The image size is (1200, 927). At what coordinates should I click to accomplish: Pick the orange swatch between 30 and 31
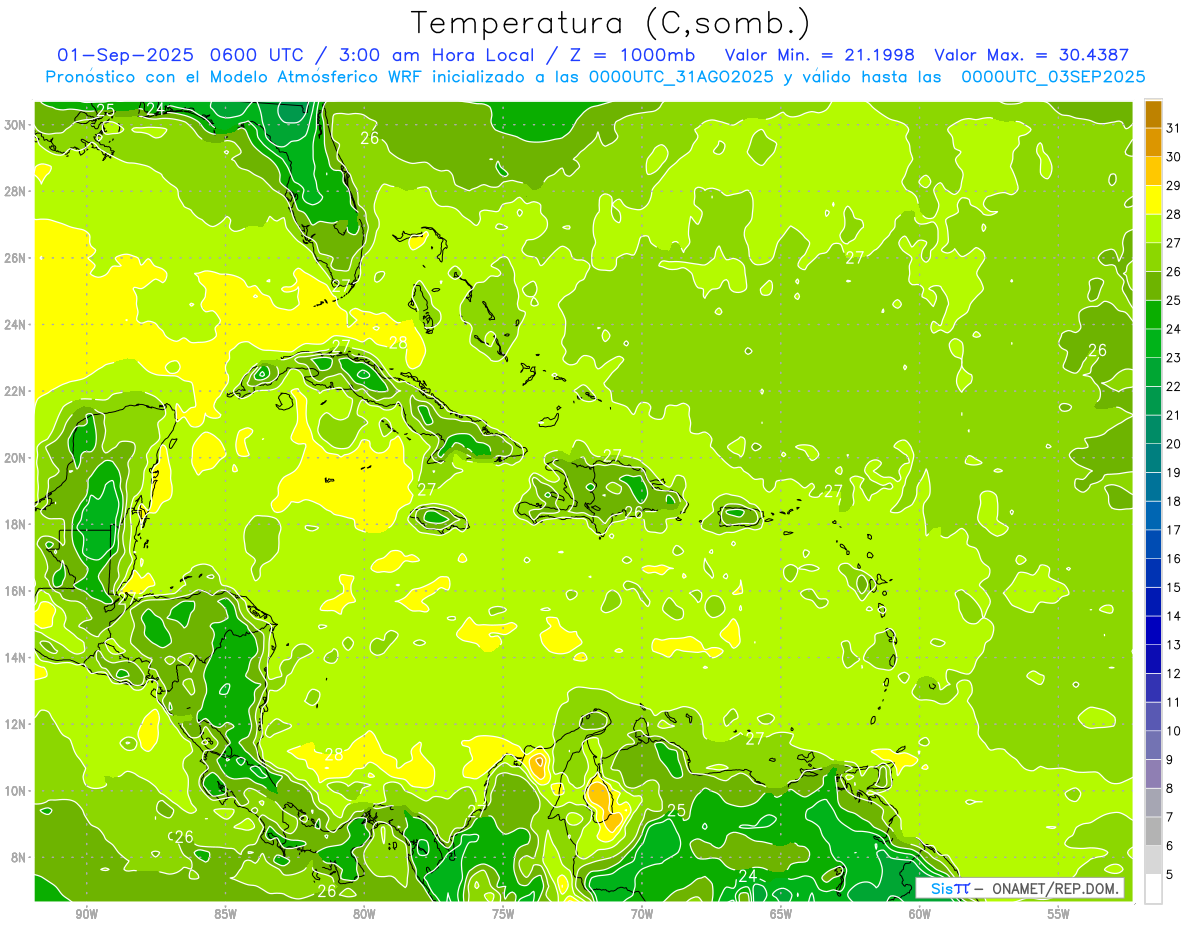coord(1153,143)
